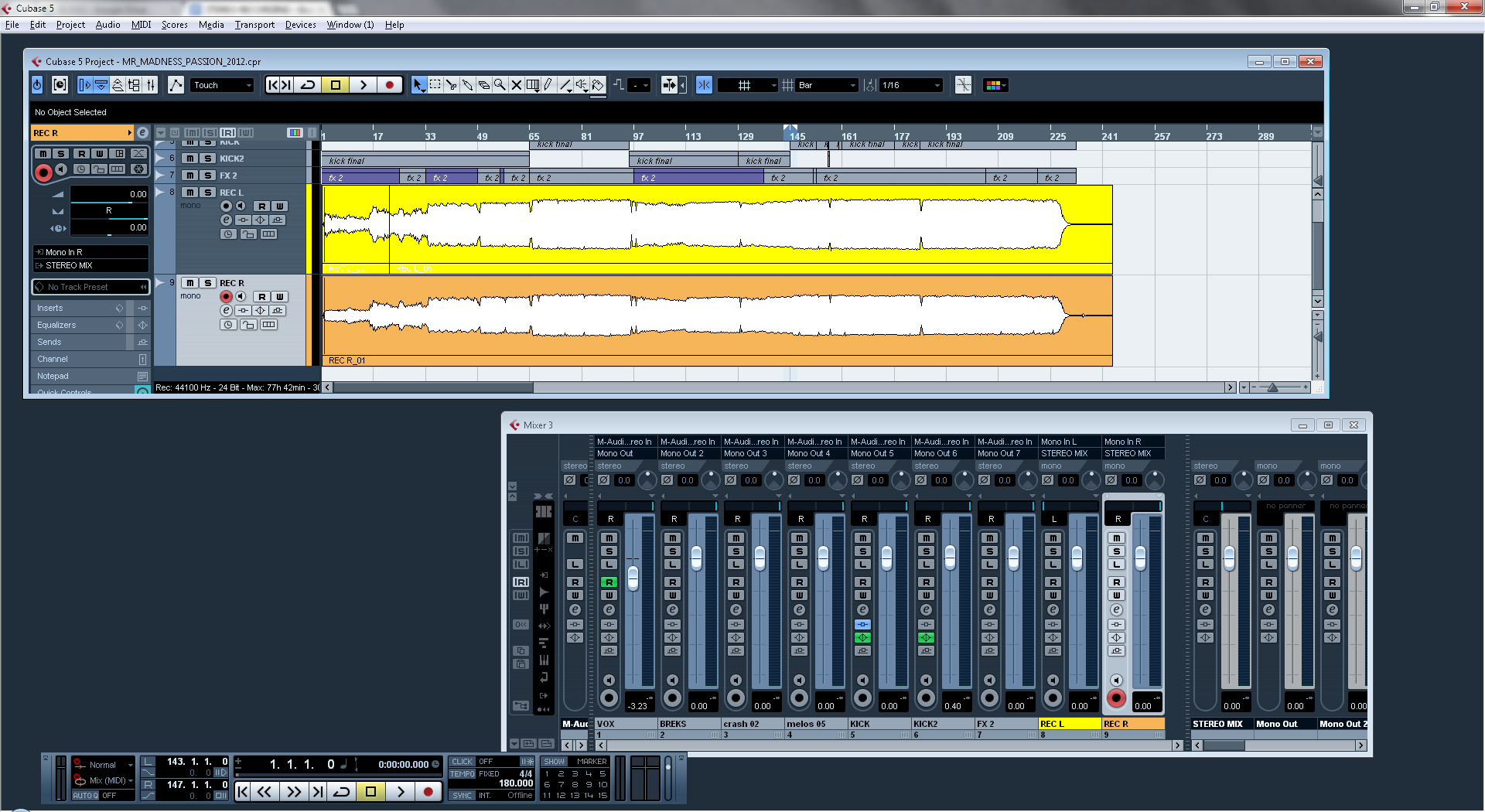Screen dimensions: 1485x812
Task: Go to project end in transport panel
Action: [317, 791]
